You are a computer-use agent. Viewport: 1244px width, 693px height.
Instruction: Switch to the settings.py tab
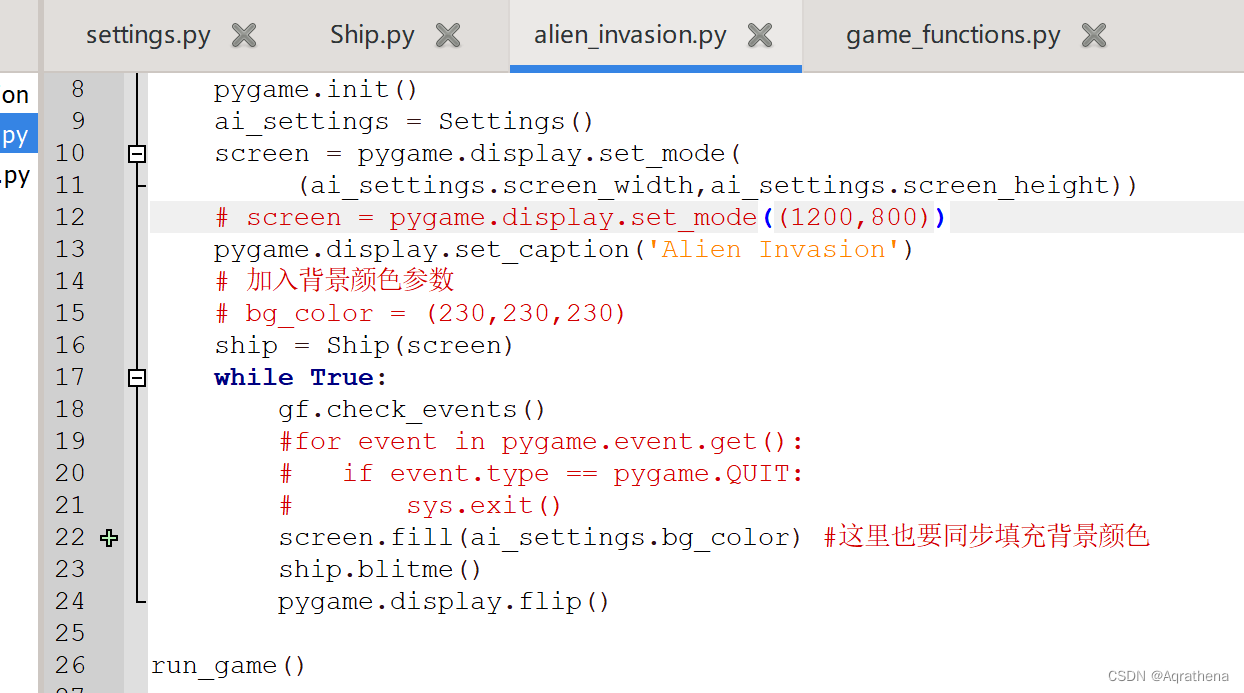click(x=148, y=34)
